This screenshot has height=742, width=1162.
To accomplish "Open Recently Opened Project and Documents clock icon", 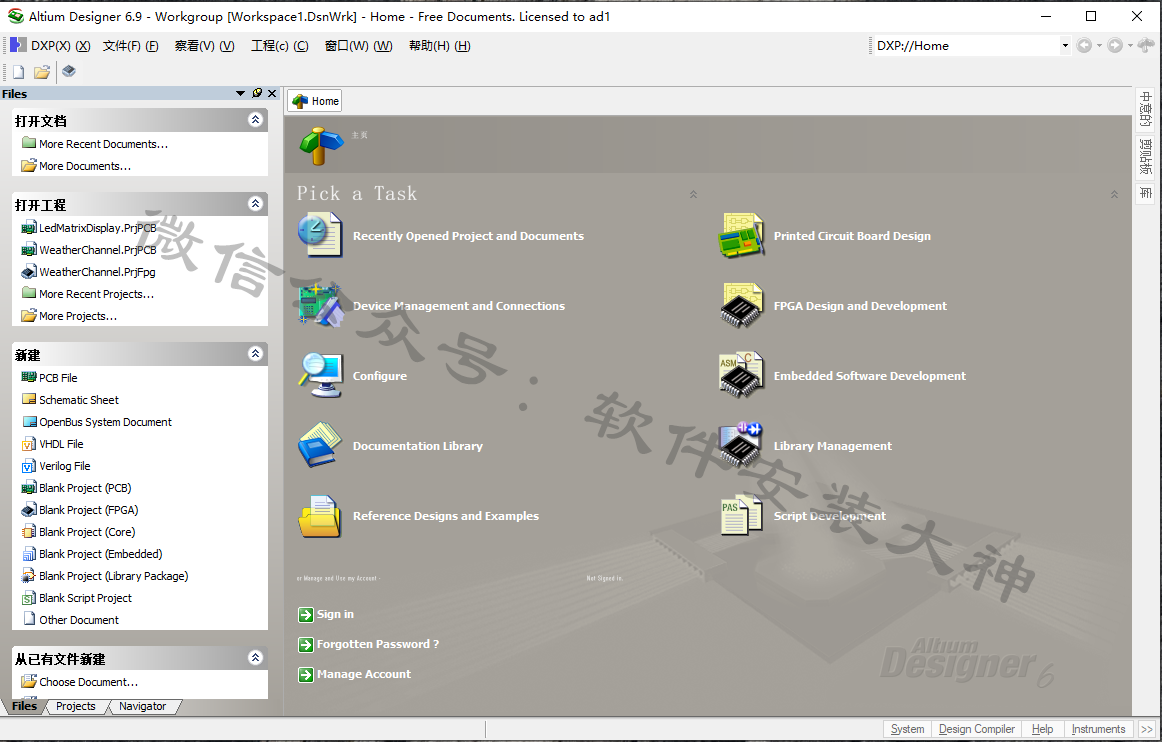I will (320, 235).
